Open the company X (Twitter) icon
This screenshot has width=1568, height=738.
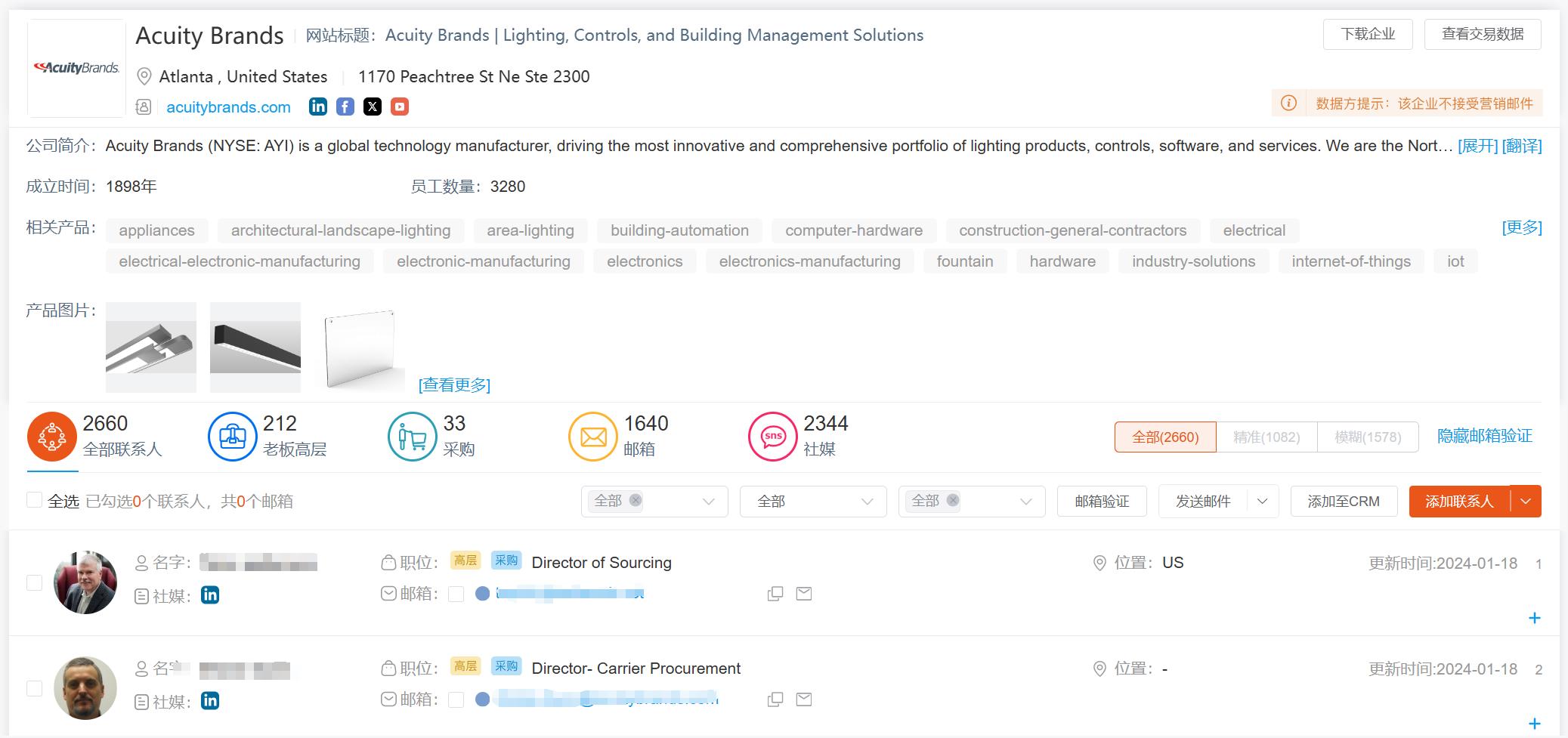373,107
